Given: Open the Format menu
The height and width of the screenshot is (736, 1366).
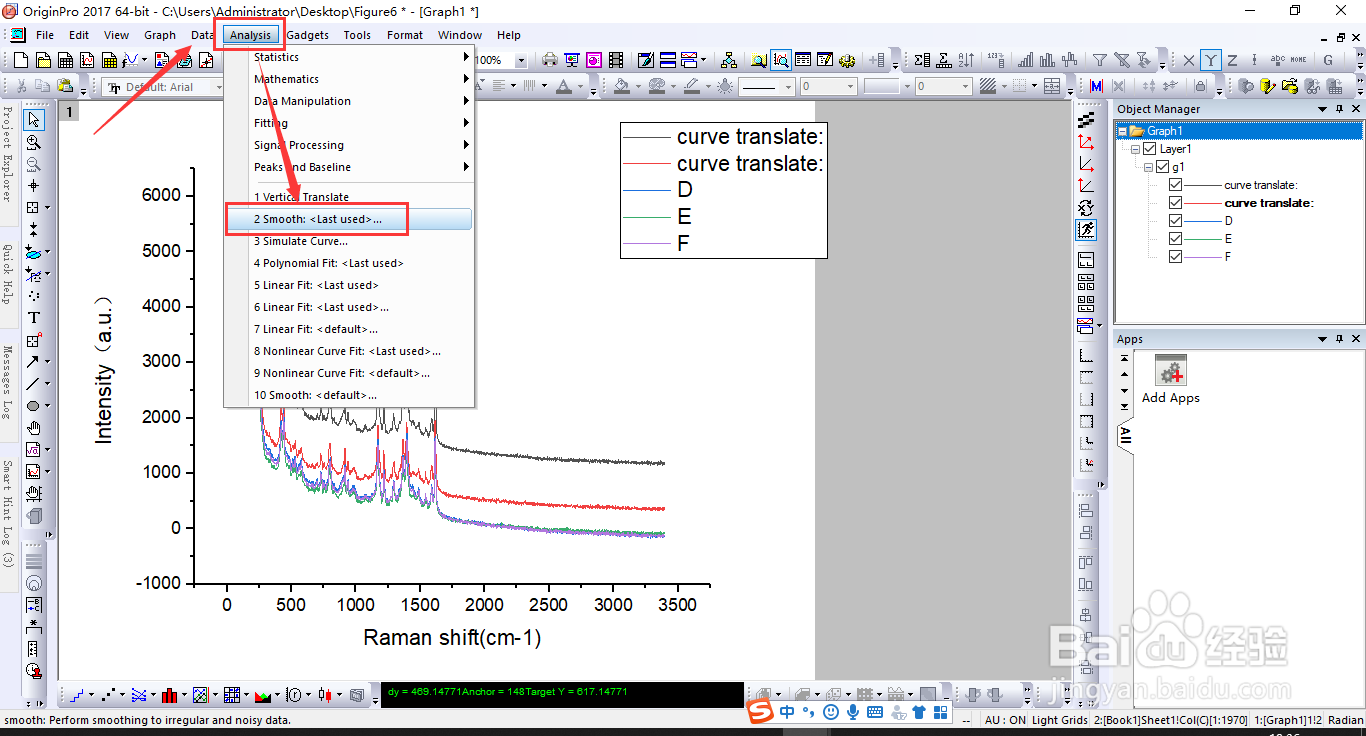Looking at the screenshot, I should pyautogui.click(x=405, y=35).
